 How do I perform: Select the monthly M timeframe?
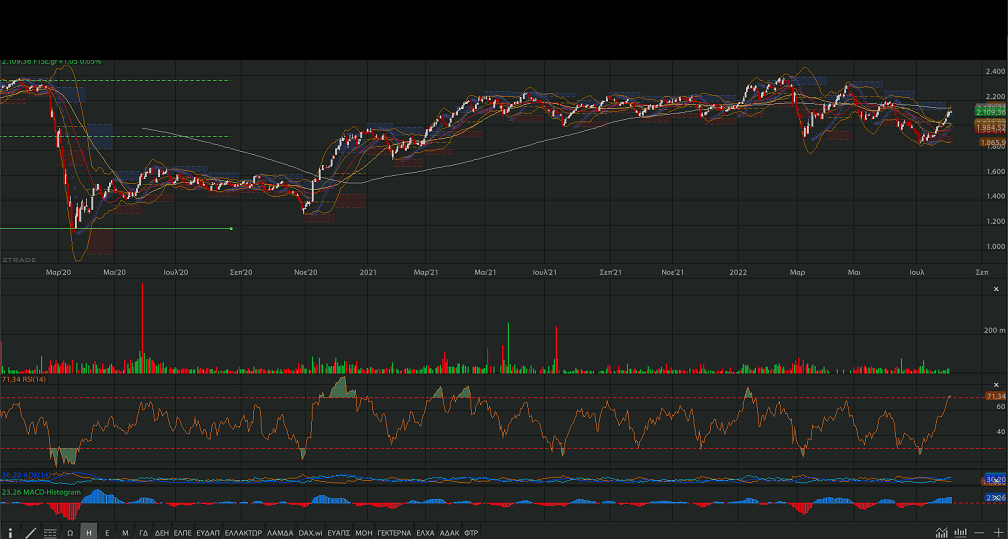[125, 533]
